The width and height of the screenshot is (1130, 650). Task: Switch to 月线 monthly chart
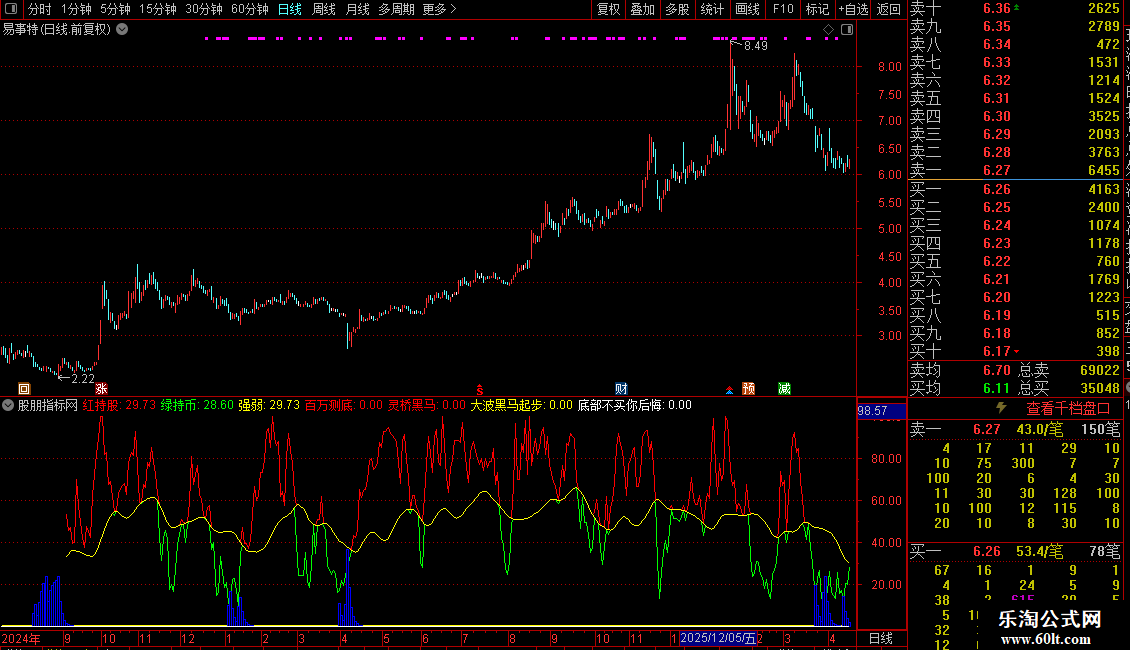coord(357,9)
